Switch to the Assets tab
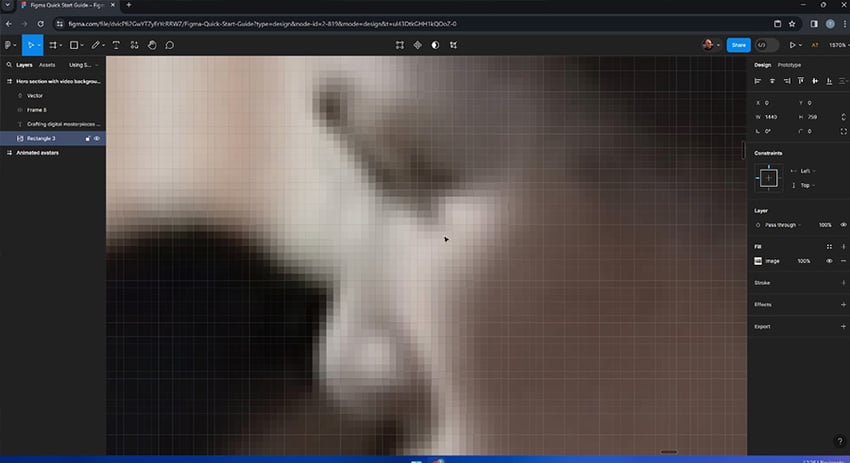This screenshot has width=850, height=463. coord(47,65)
